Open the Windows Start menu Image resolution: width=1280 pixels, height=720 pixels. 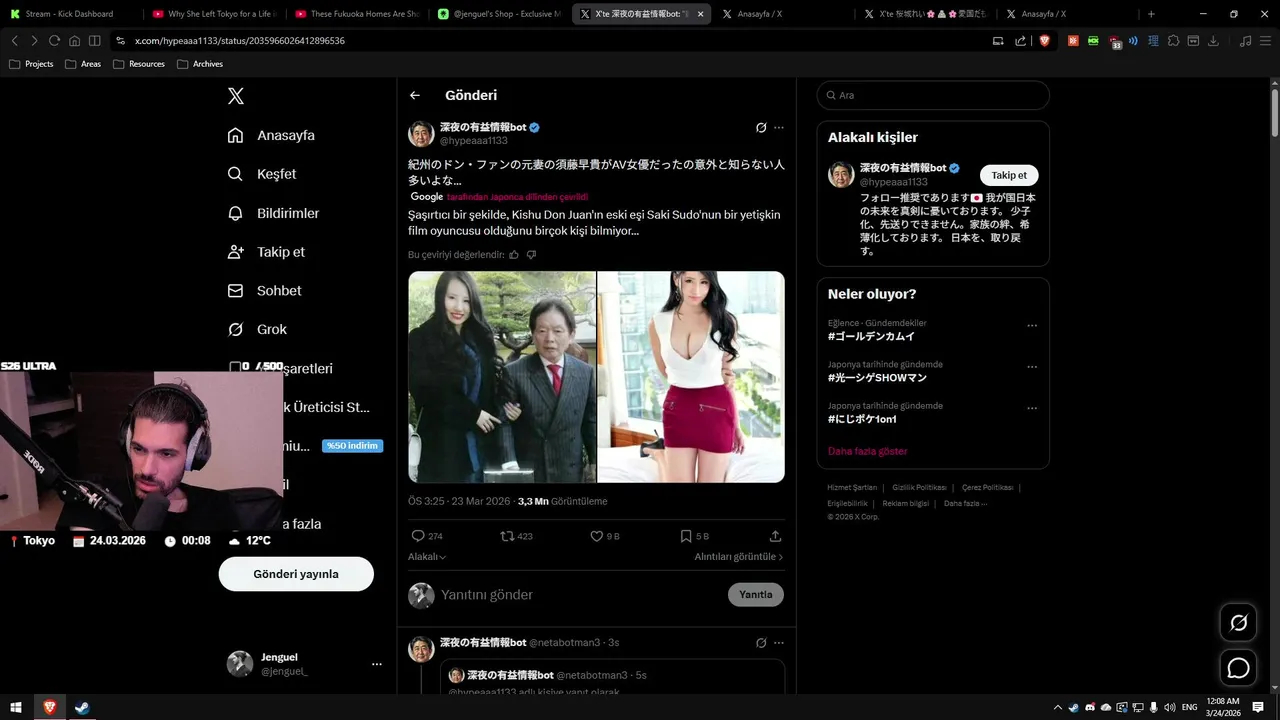[x=16, y=707]
